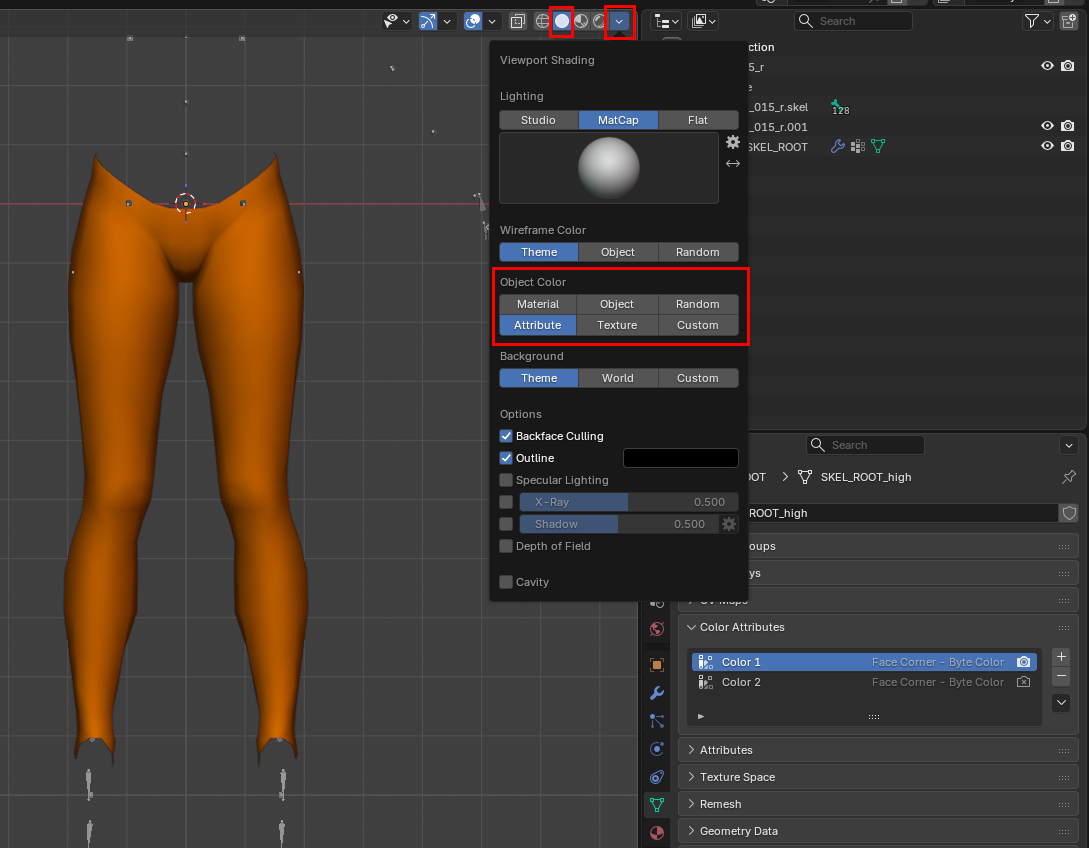1089x848 pixels.
Task: Switch viewport to Material Preview shading
Action: click(x=581, y=22)
